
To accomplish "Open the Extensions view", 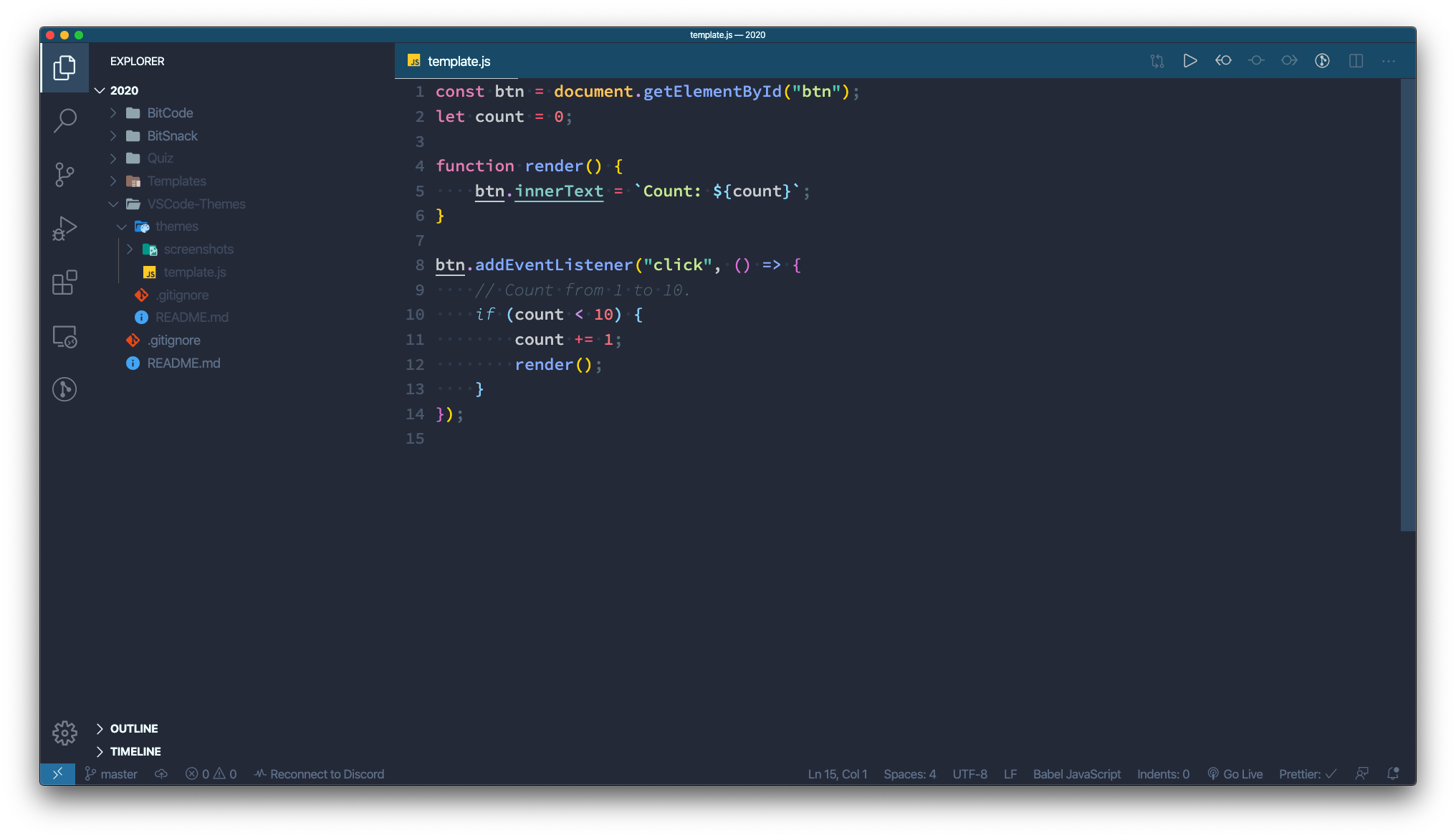I will click(64, 282).
